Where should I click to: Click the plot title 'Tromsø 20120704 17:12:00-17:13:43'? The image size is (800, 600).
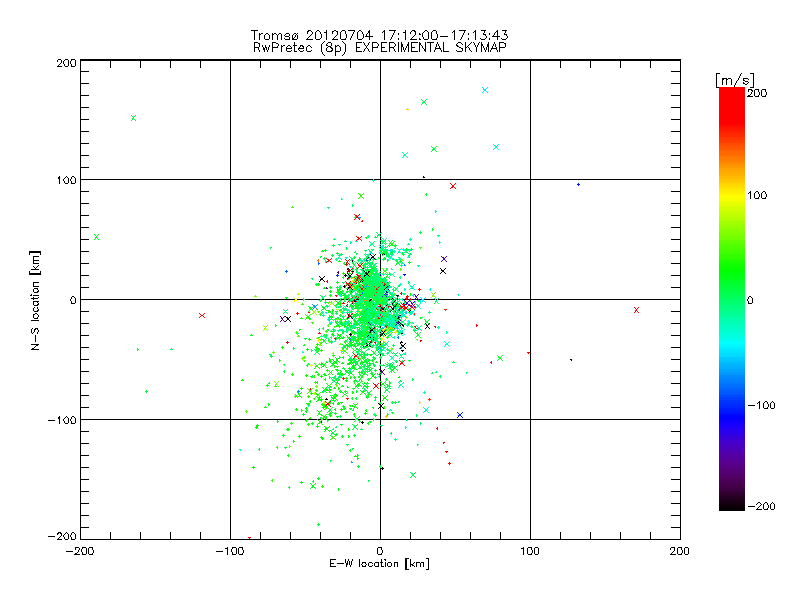click(x=379, y=35)
